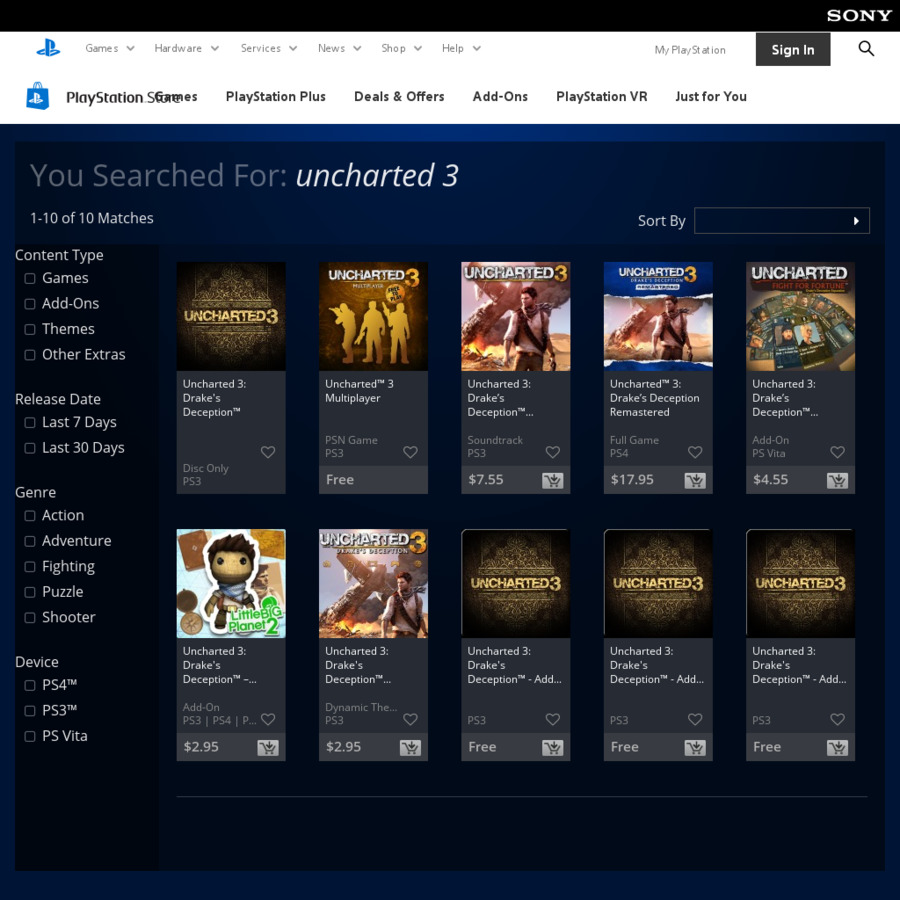Toggle the Shooter genre checkbox
900x900 pixels.
[x=30, y=618]
